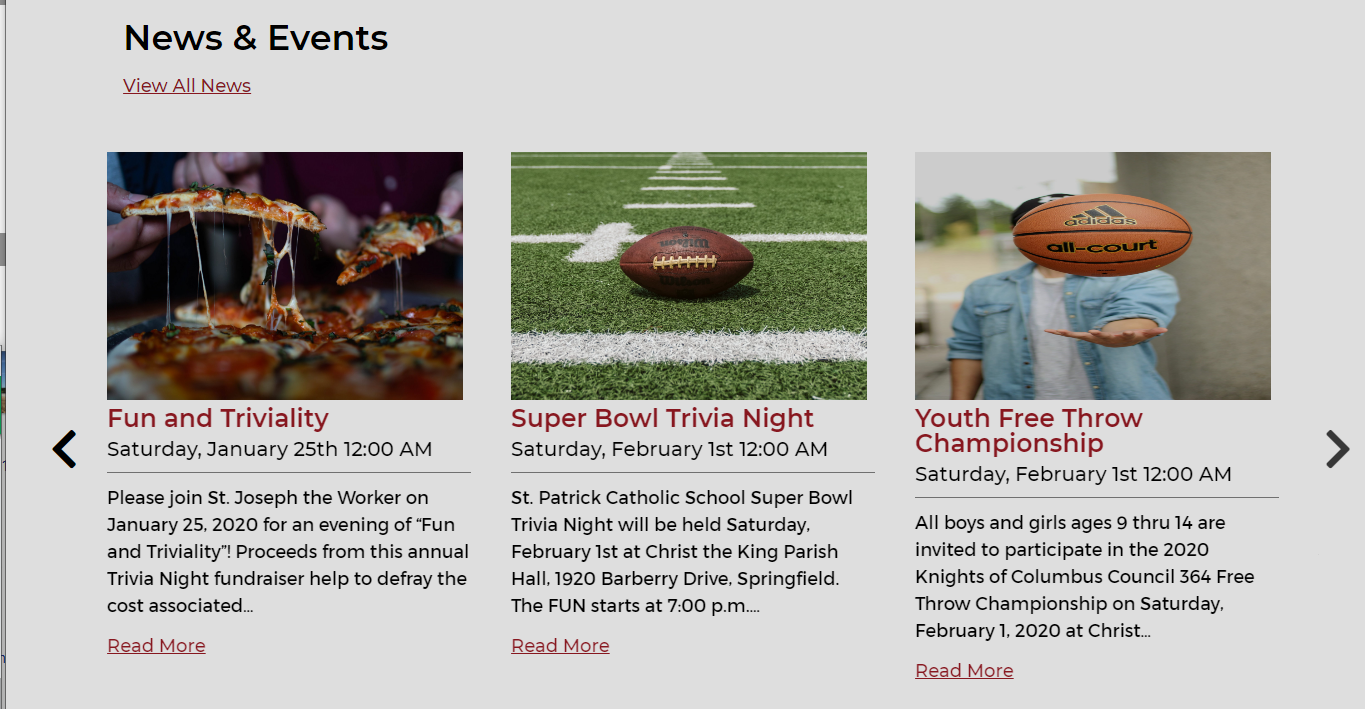
Task: Advance the carousel with the next arrow
Action: click(x=1337, y=449)
